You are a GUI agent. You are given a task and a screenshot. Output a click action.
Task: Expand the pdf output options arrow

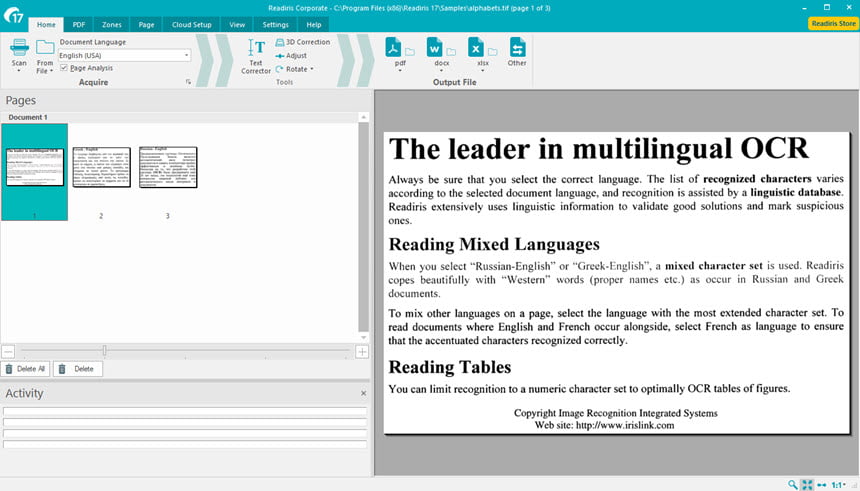click(400, 71)
